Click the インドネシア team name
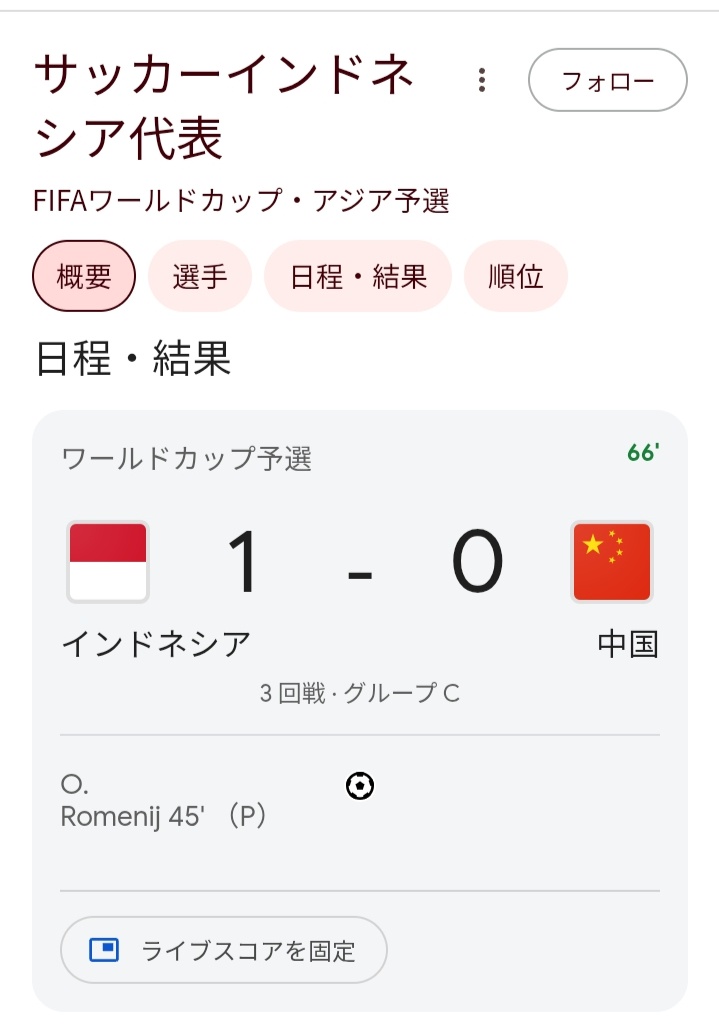 pos(156,644)
